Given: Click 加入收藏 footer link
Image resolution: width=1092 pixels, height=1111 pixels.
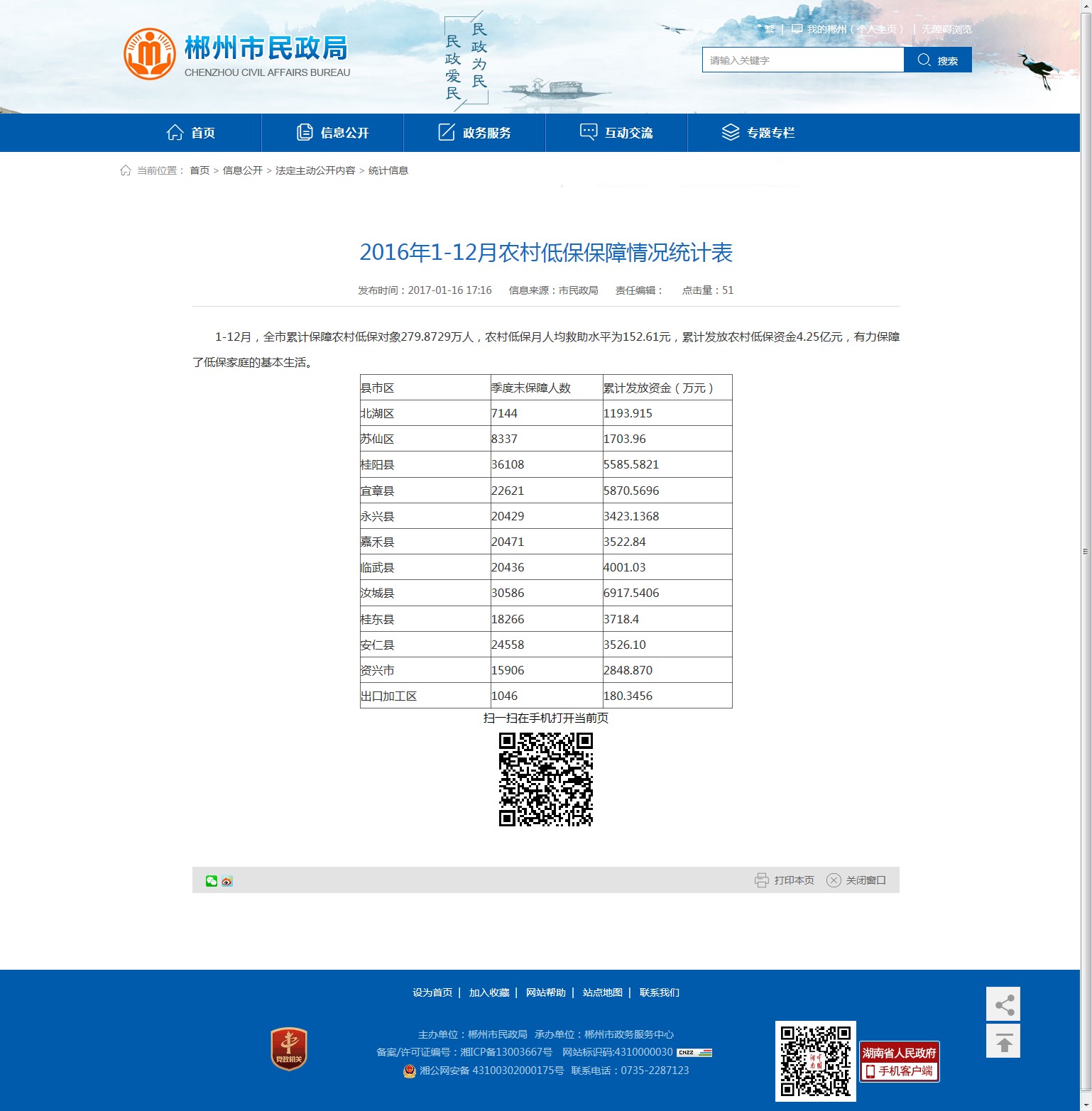Looking at the screenshot, I should click(489, 992).
